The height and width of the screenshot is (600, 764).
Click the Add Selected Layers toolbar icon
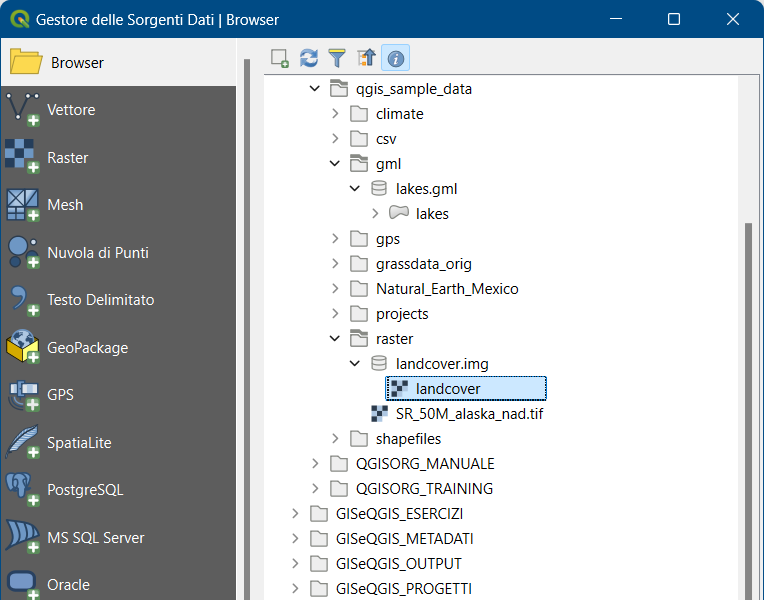[x=280, y=58]
